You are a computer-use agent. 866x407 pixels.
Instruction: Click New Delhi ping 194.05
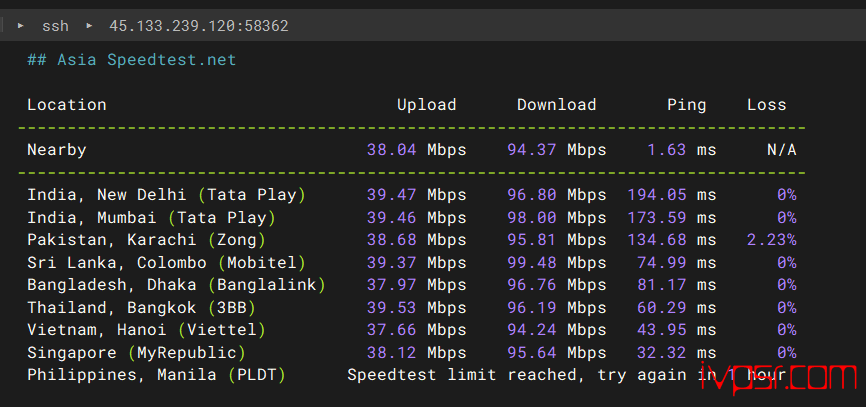[x=657, y=195]
